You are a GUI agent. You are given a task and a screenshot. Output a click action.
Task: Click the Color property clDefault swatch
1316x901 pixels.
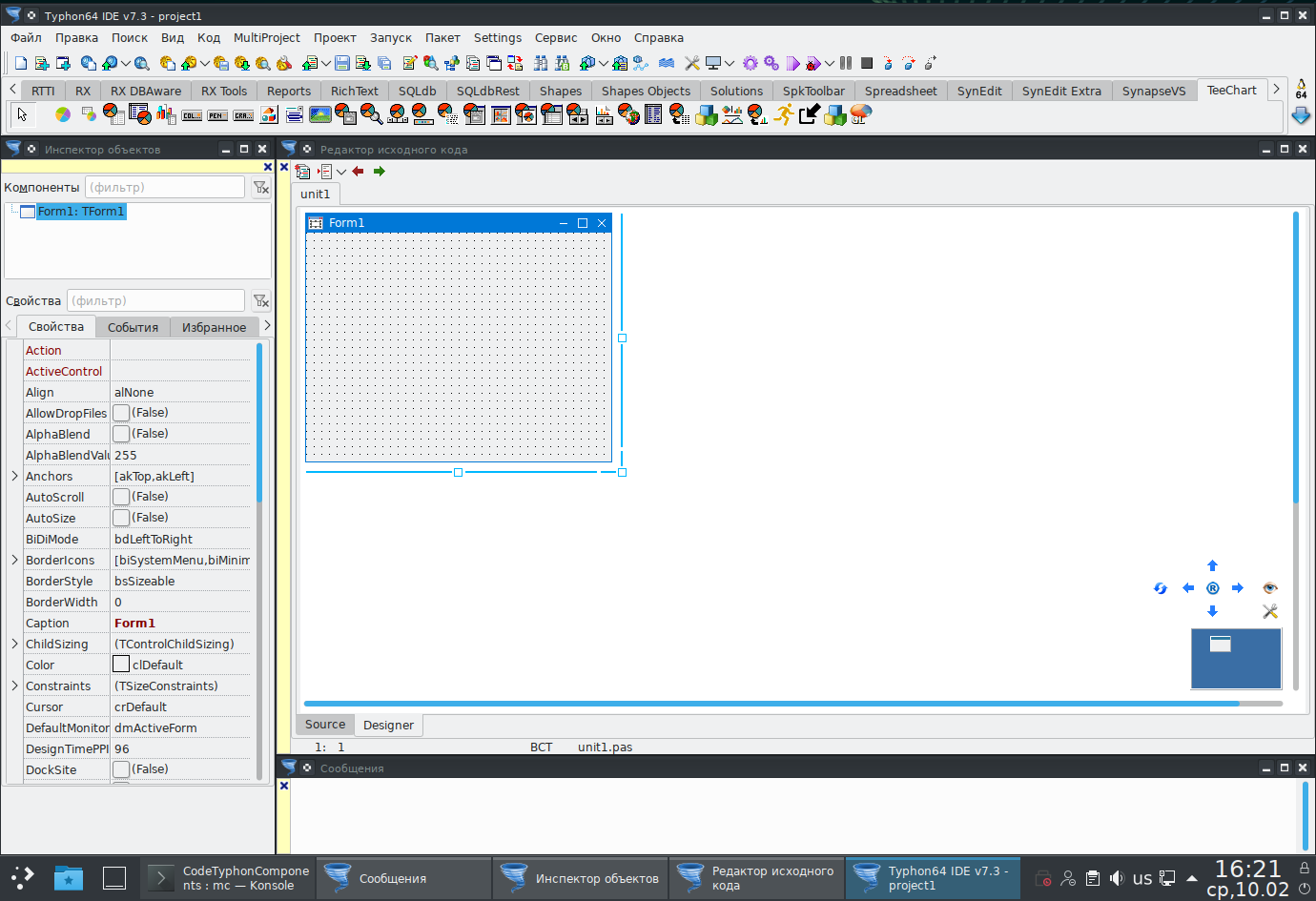click(121, 665)
